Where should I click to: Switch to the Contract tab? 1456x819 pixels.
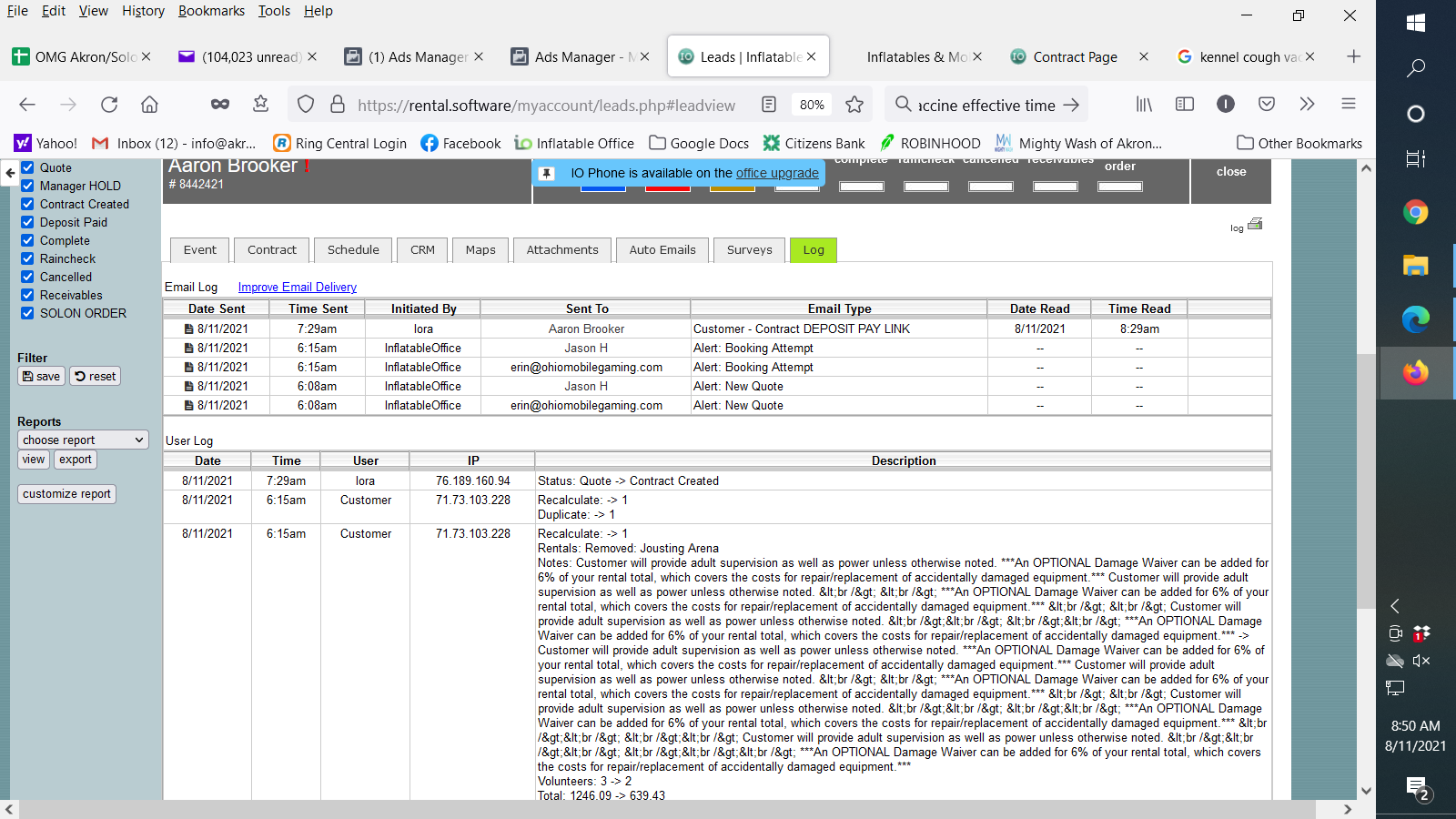point(271,250)
